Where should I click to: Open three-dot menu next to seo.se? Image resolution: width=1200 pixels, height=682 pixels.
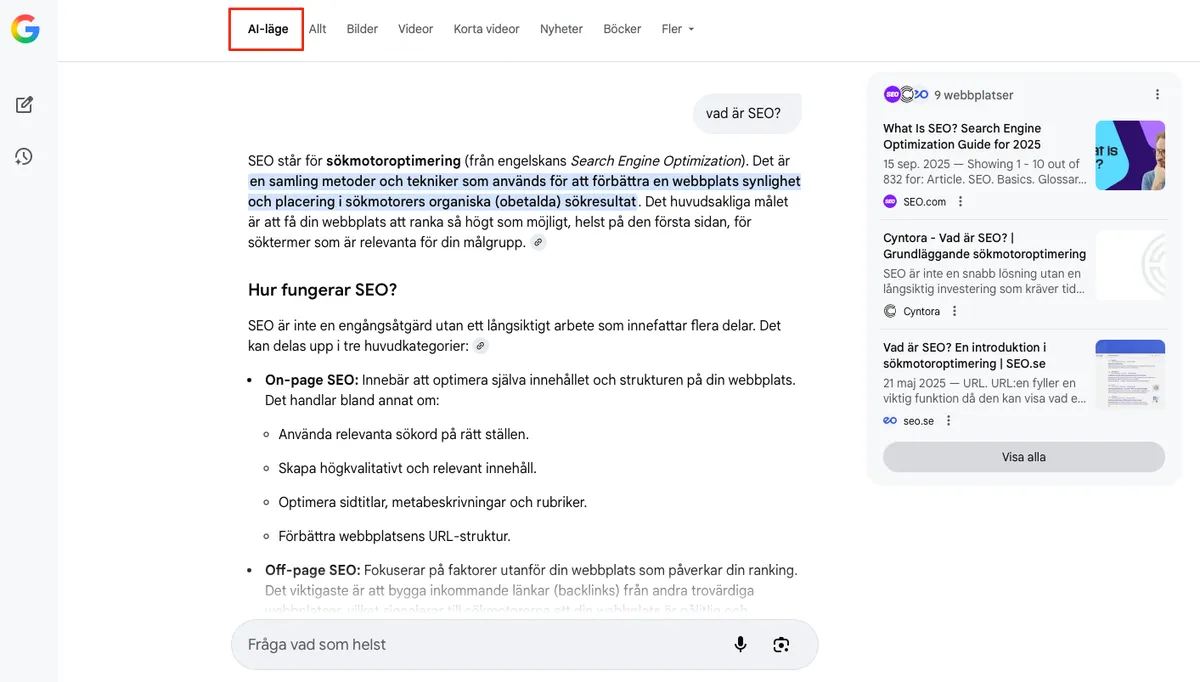coord(948,421)
